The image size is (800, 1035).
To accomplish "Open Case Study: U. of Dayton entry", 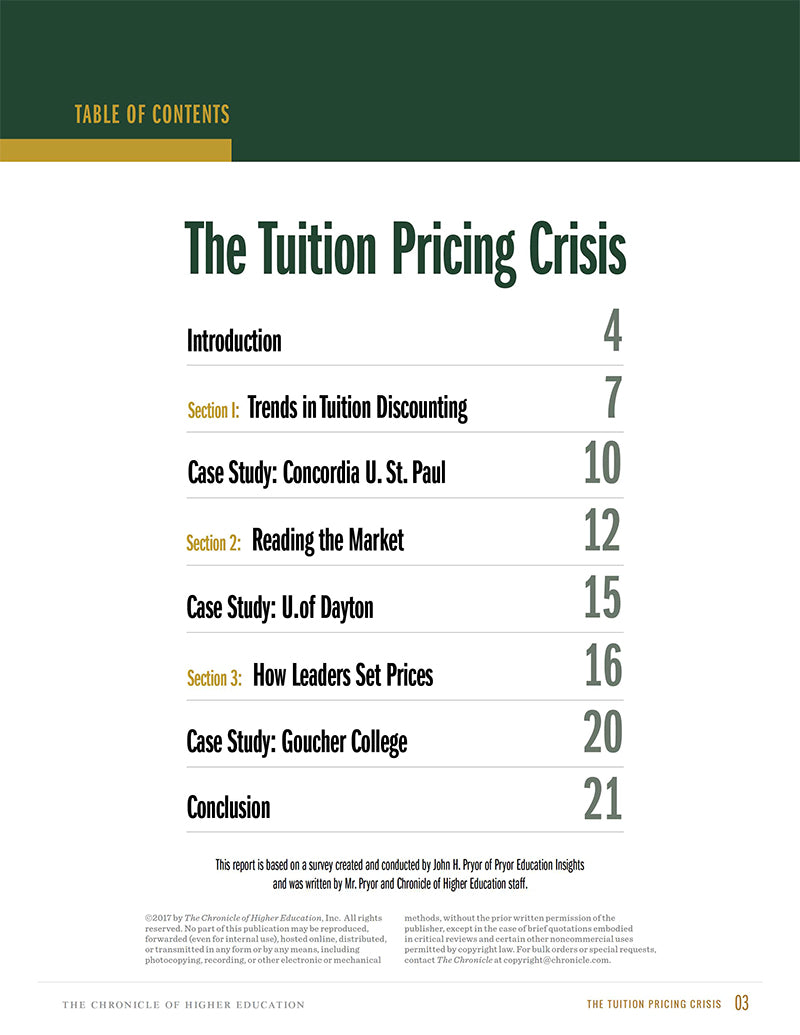I will pyautogui.click(x=280, y=607).
